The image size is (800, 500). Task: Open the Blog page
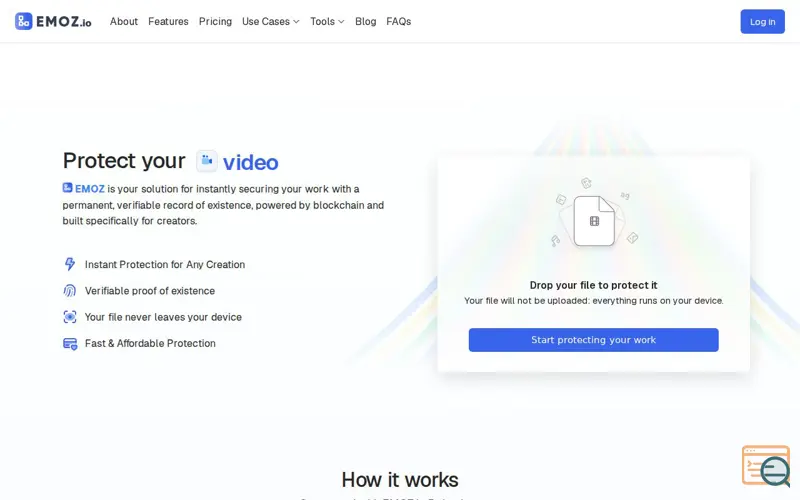tap(365, 21)
